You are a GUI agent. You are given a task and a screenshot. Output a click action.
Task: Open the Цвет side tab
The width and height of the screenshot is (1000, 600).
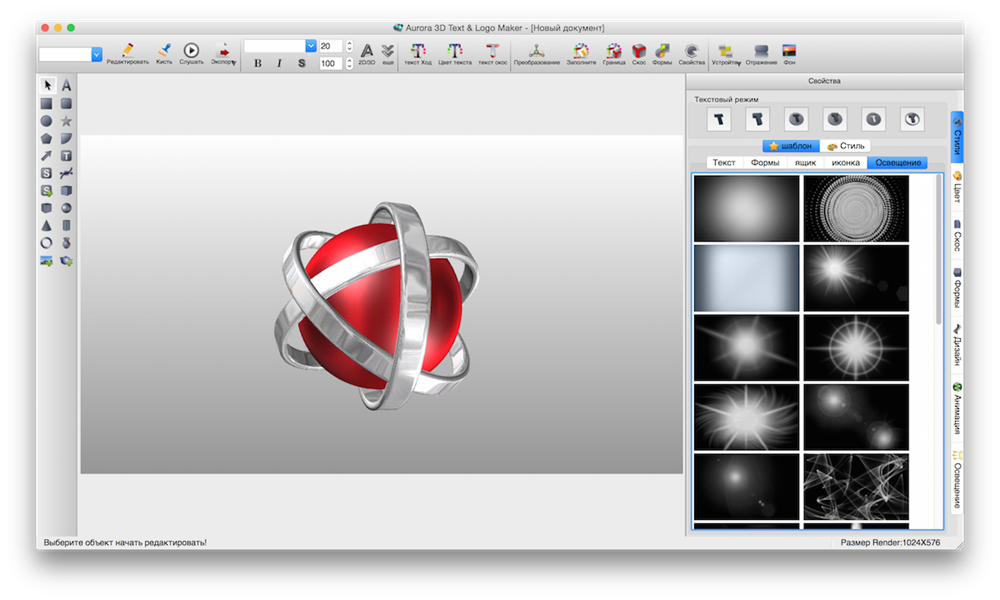pyautogui.click(x=957, y=187)
